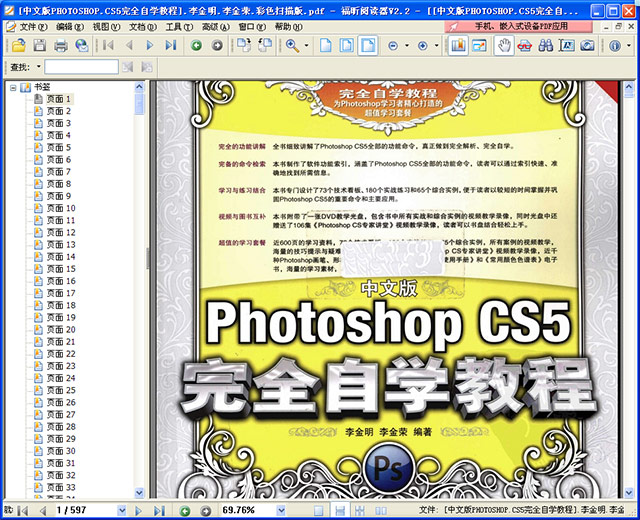The height and width of the screenshot is (520, 640).
Task: Click the Actual Size page icon
Action: [x=325, y=45]
